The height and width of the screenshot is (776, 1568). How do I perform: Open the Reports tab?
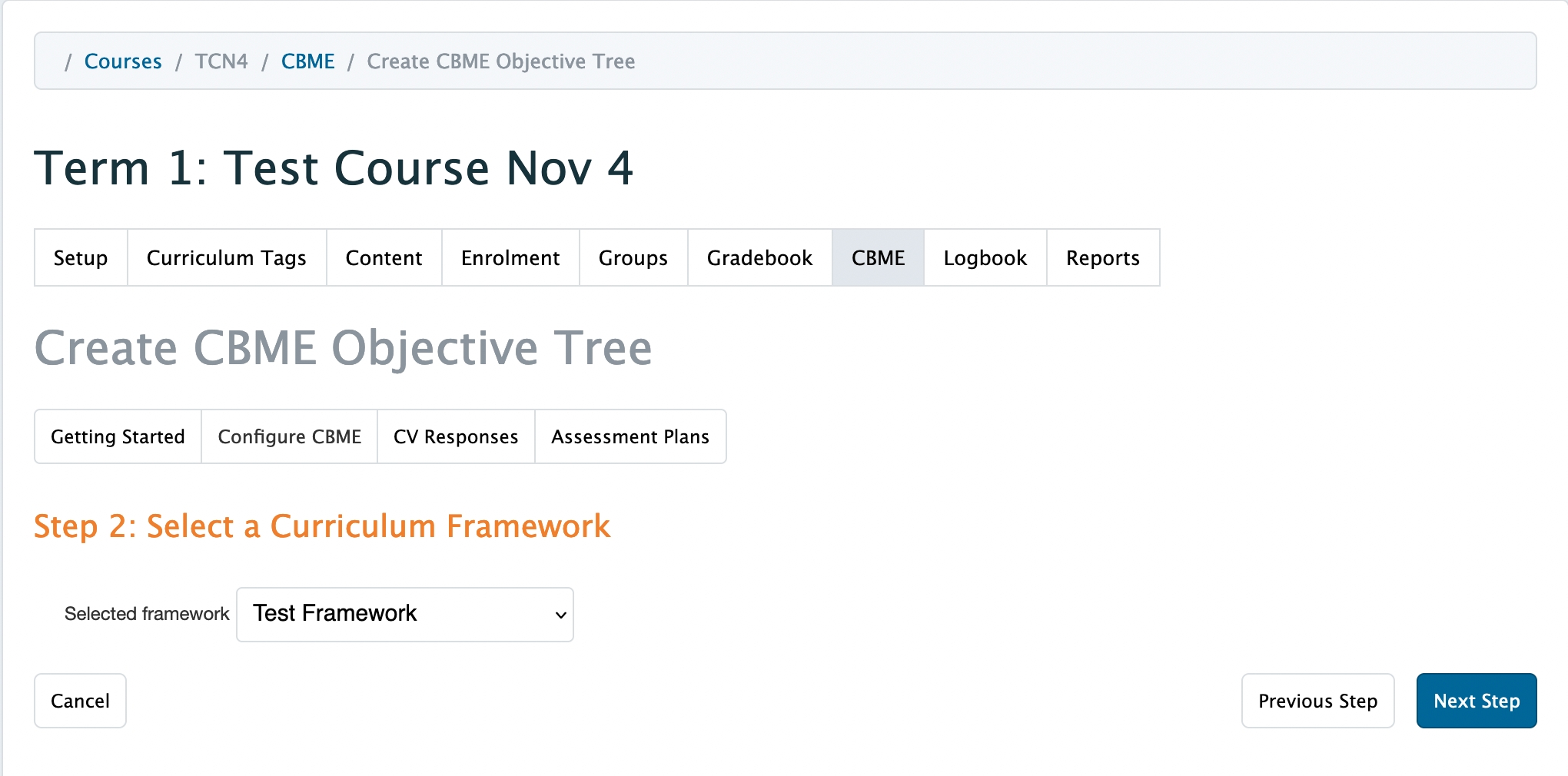point(1102,258)
